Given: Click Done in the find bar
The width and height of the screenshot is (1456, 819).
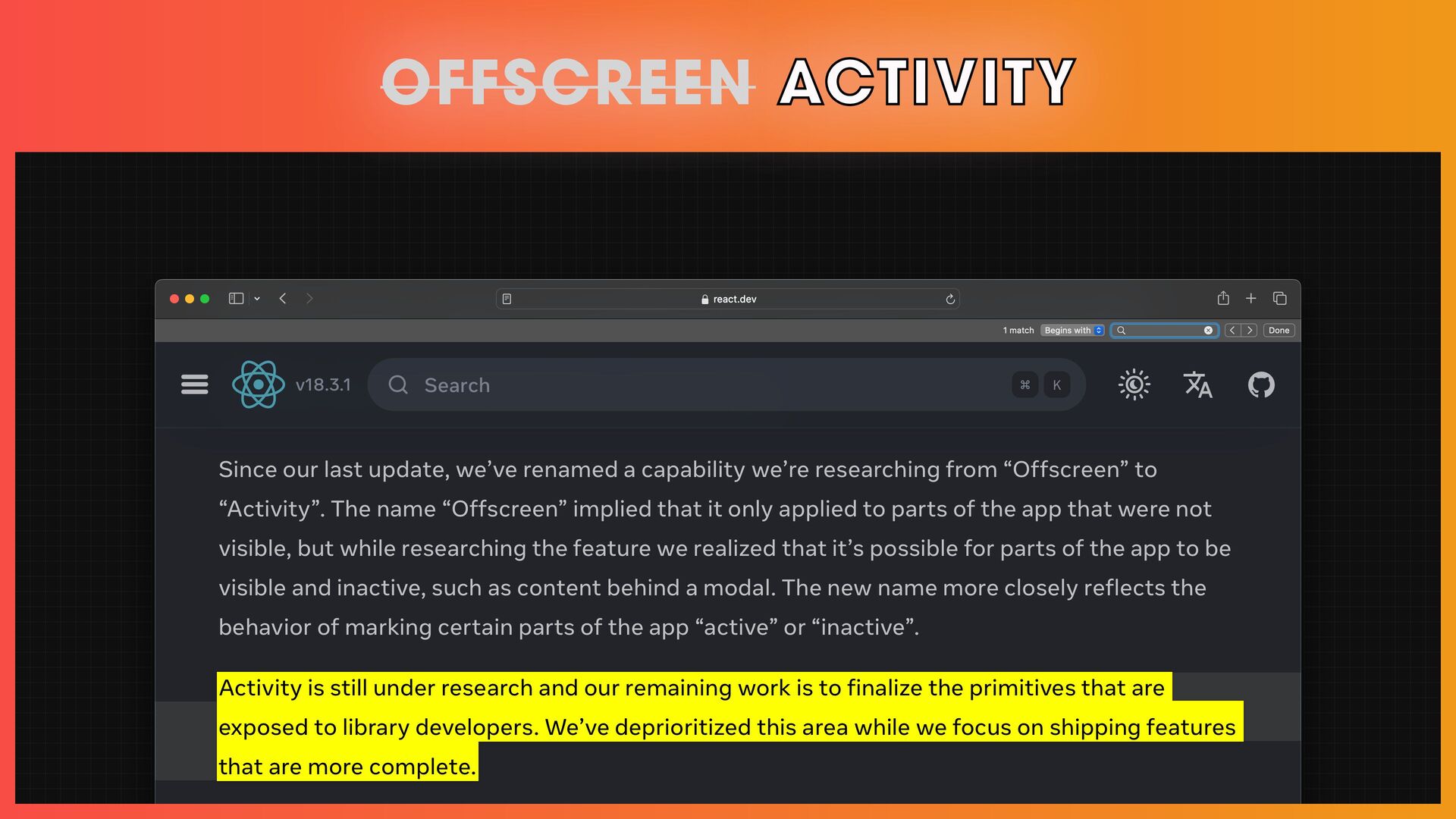Looking at the screenshot, I should point(1279,331).
